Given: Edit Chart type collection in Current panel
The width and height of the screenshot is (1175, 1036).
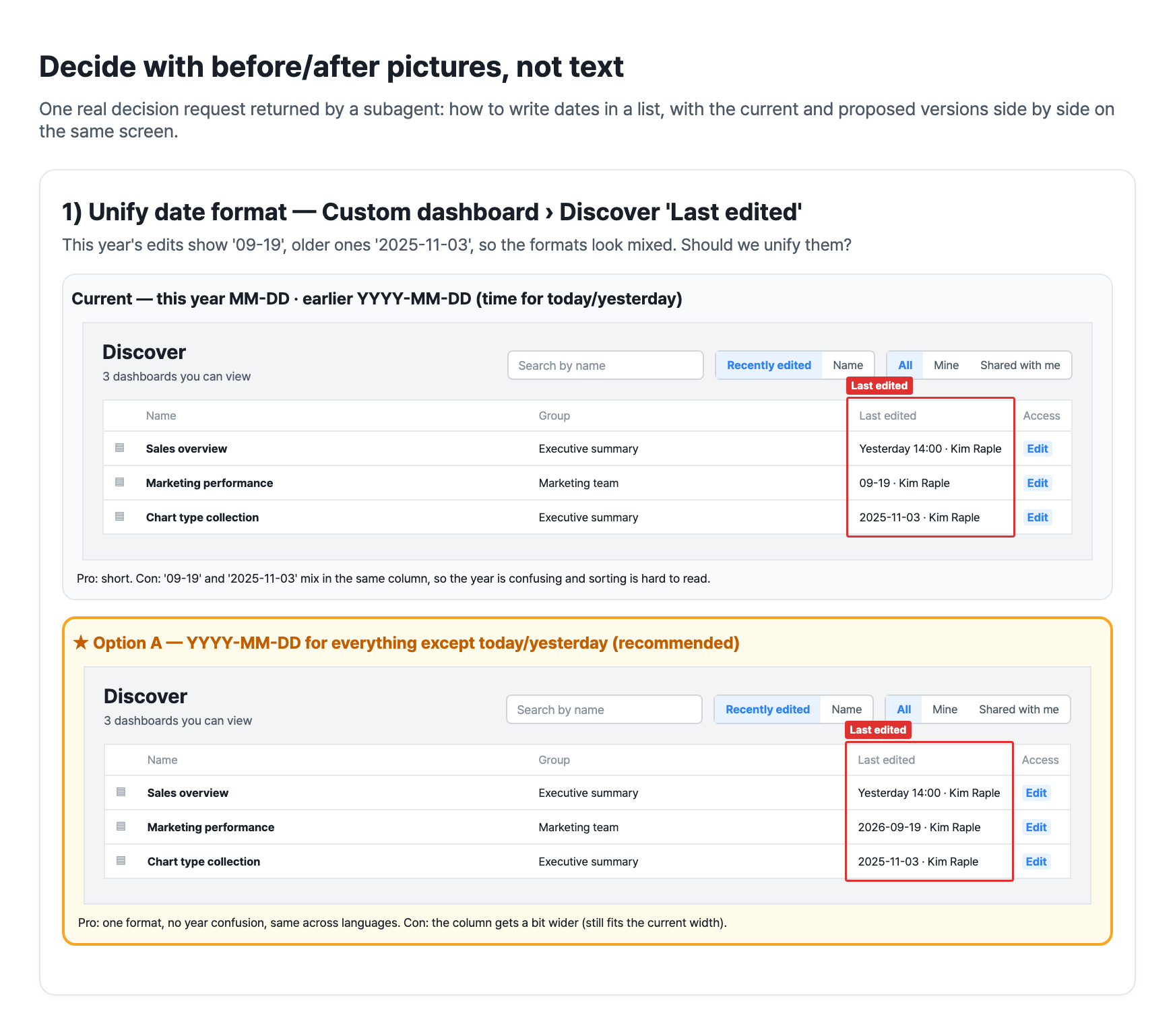Looking at the screenshot, I should tap(1038, 517).
